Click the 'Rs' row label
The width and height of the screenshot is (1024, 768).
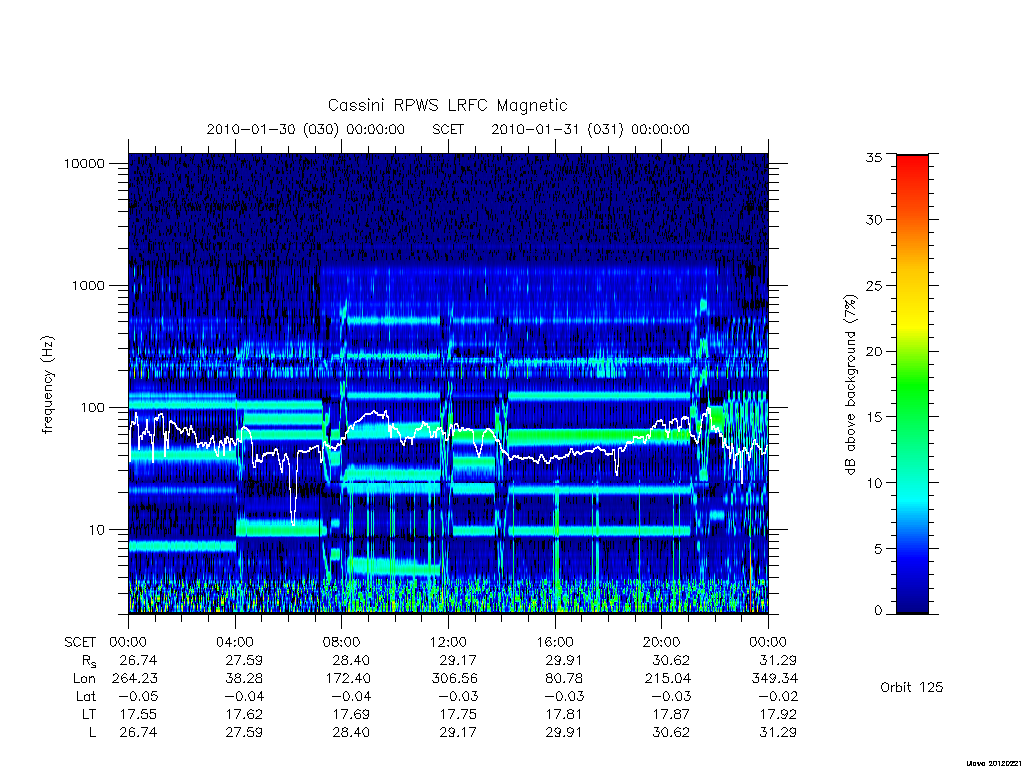point(89,661)
